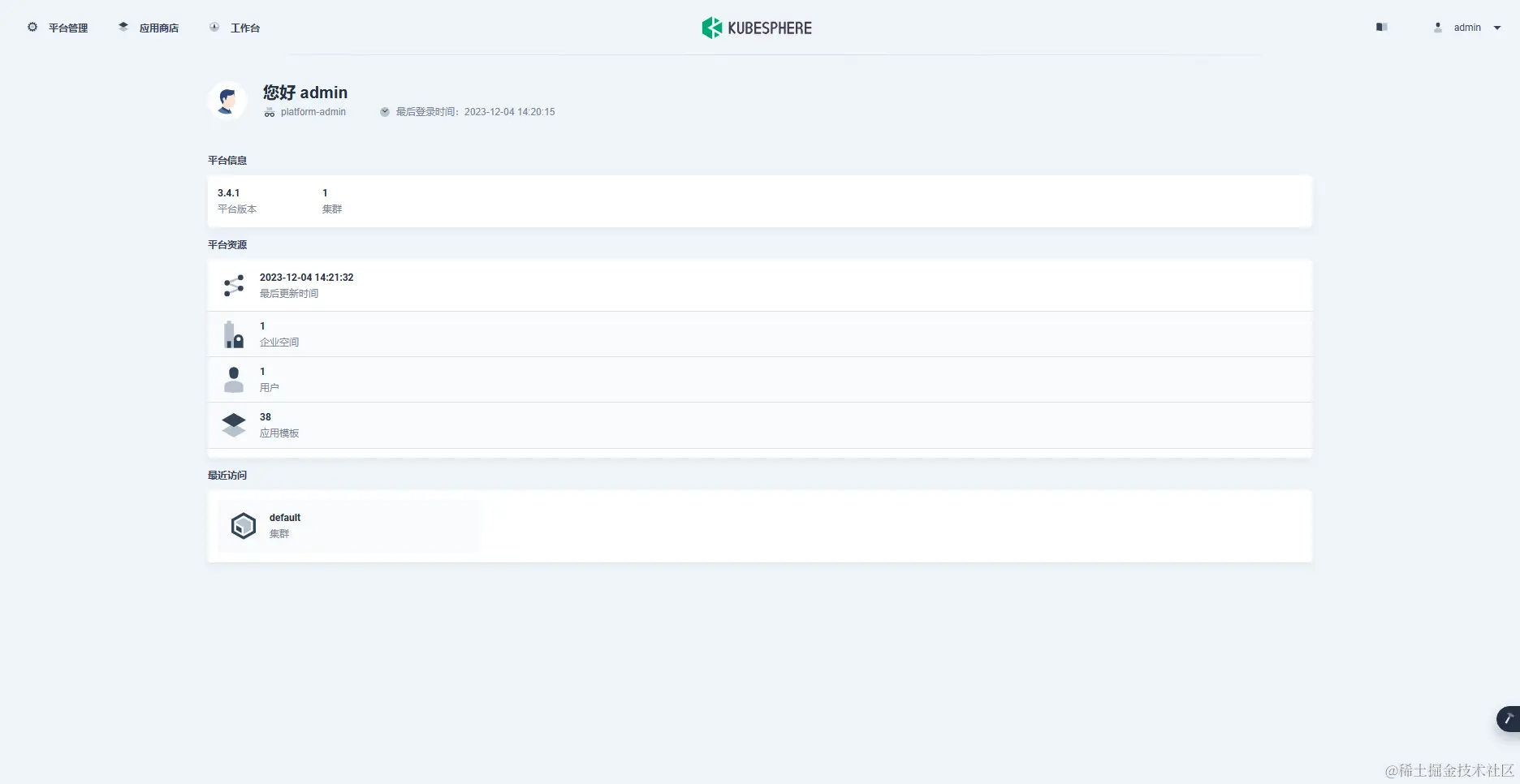Click the layers icon beside 应用商店
The width and height of the screenshot is (1520, 784).
click(x=123, y=27)
